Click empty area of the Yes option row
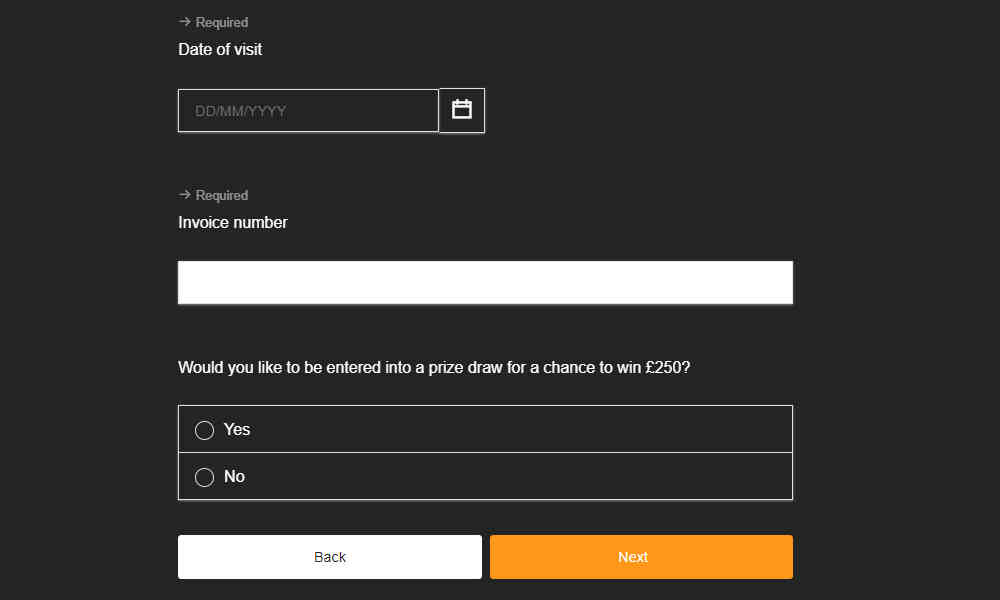 (510, 429)
